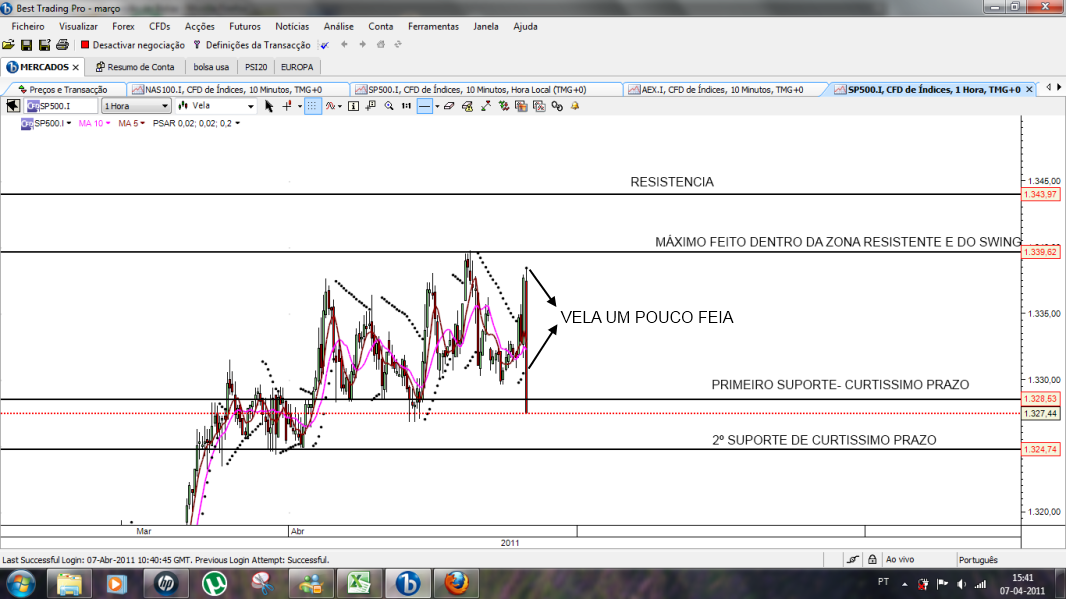The image size is (1066, 599).
Task: Expand the MA 10 indicator menu
Action: (x=96, y=123)
